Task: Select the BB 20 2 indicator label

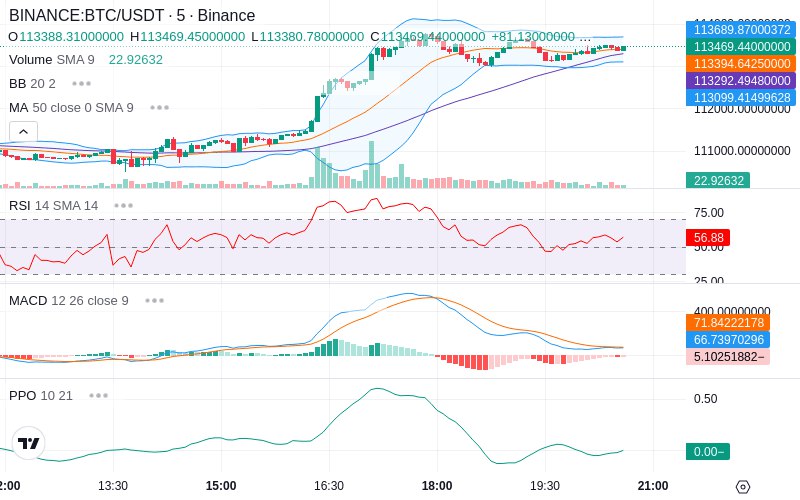Action: point(32,84)
